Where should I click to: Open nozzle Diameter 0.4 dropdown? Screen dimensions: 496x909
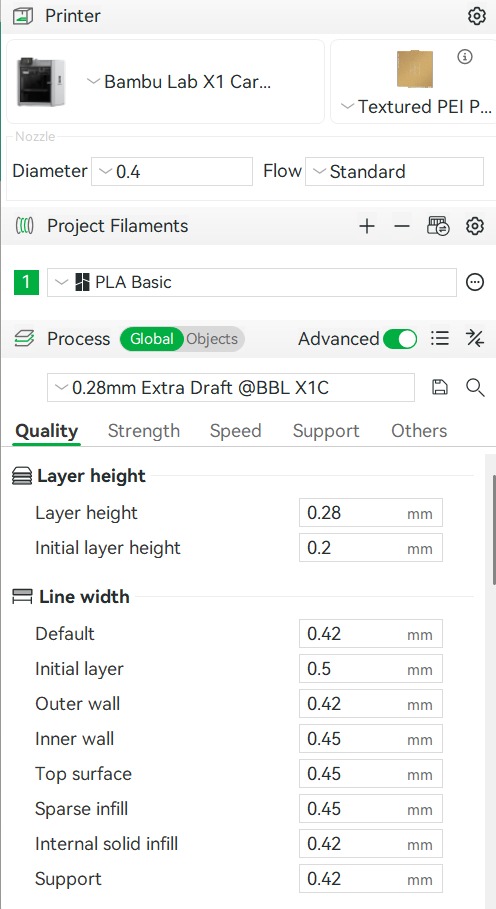[172, 172]
